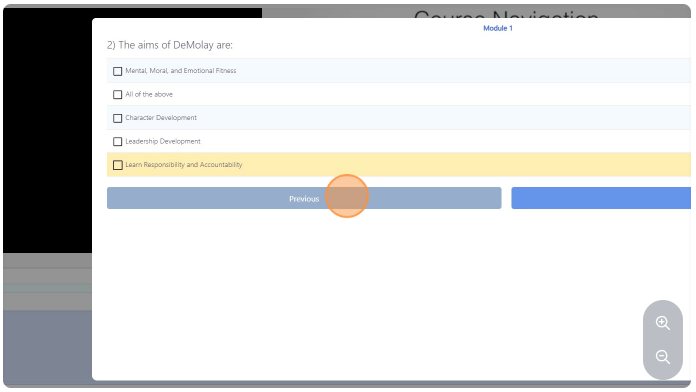The image size is (696, 392).
Task: Click the zoom out magnifier icon
Action: (x=663, y=357)
